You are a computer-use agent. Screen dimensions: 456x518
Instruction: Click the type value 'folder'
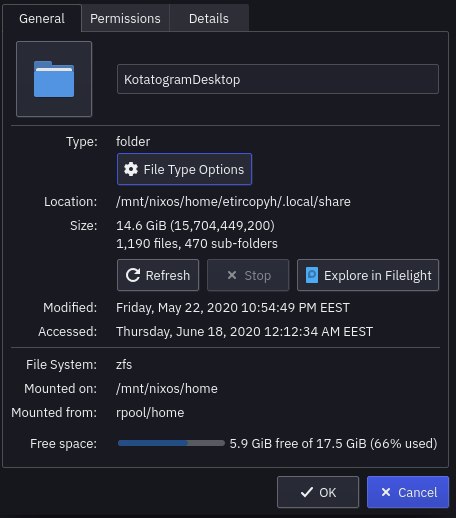coord(133,142)
